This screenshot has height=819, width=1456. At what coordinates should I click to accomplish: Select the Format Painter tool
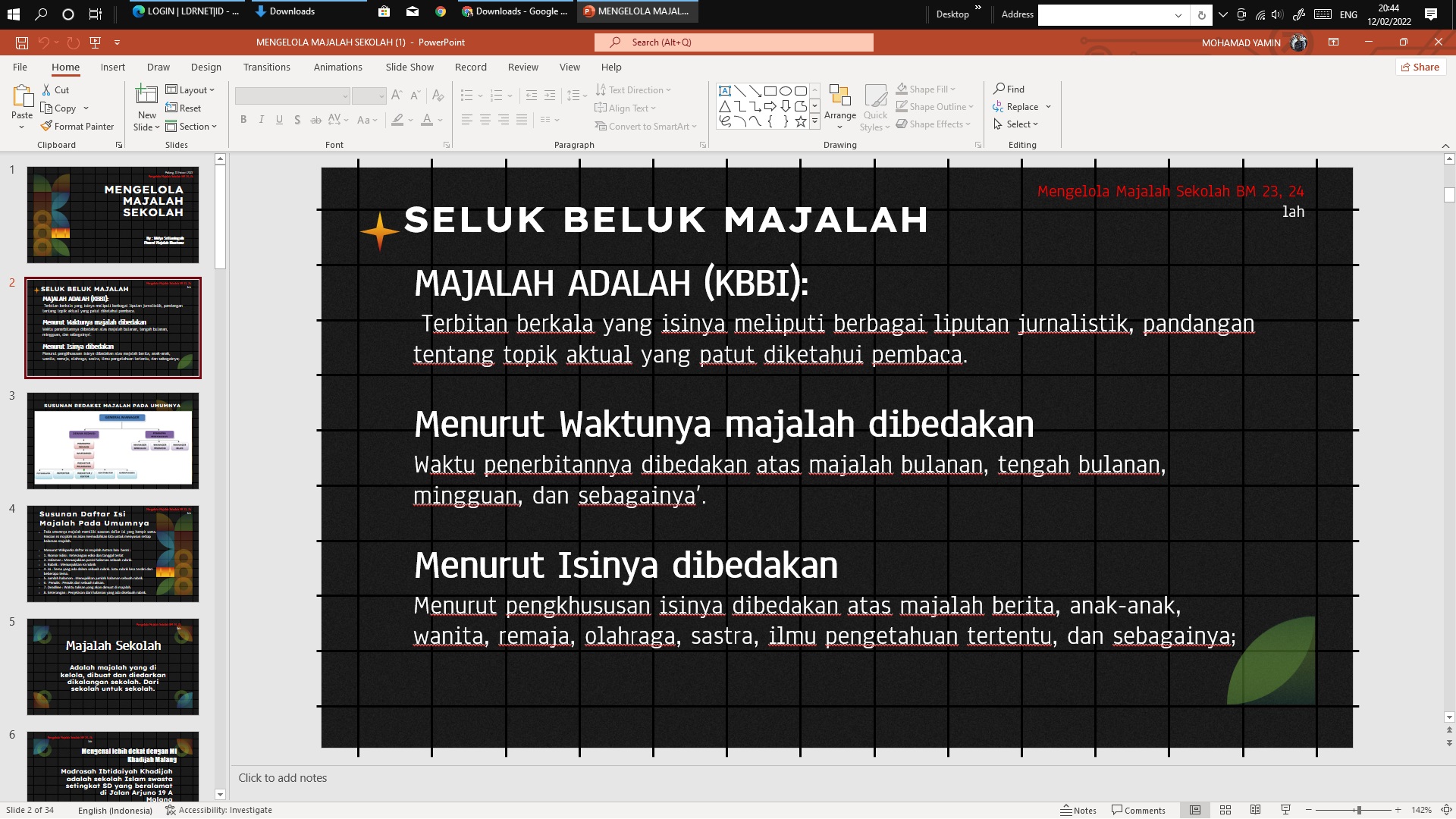click(77, 126)
